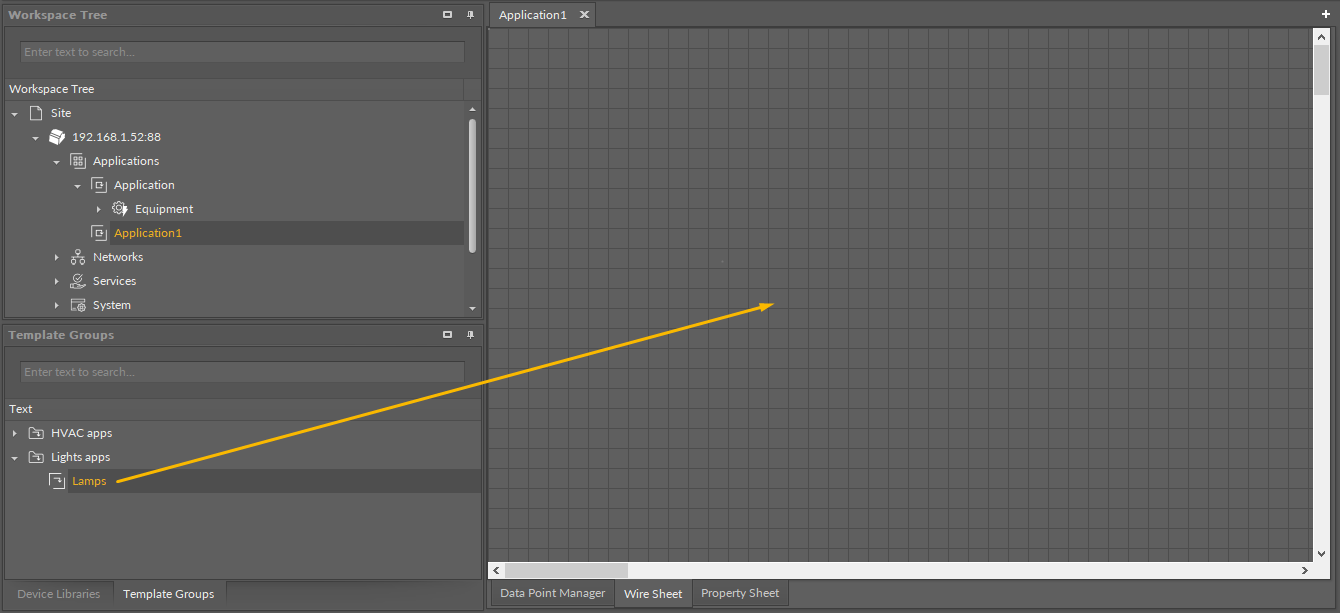
Task: Click the HVAC apps folder icon
Action: [36, 433]
